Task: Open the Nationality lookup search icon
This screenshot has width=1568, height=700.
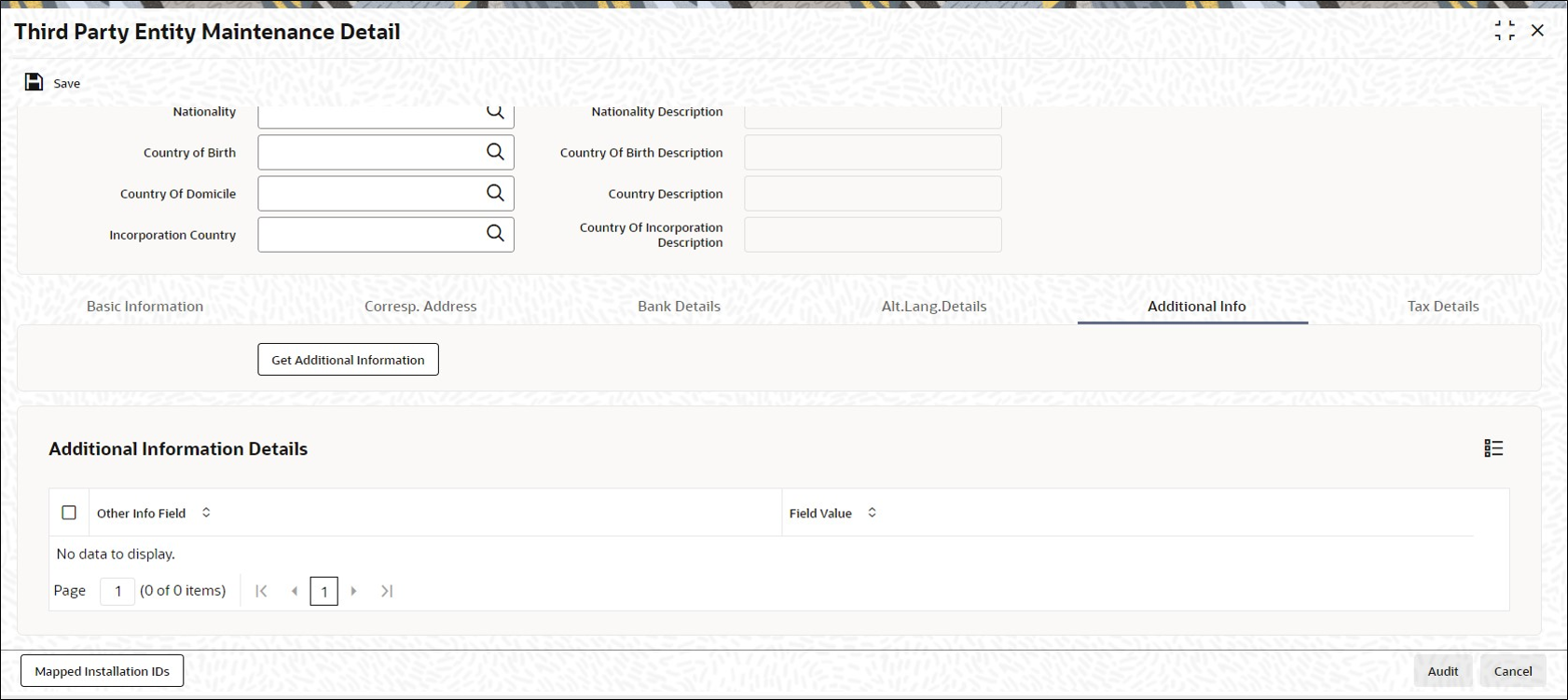Action: click(x=495, y=112)
